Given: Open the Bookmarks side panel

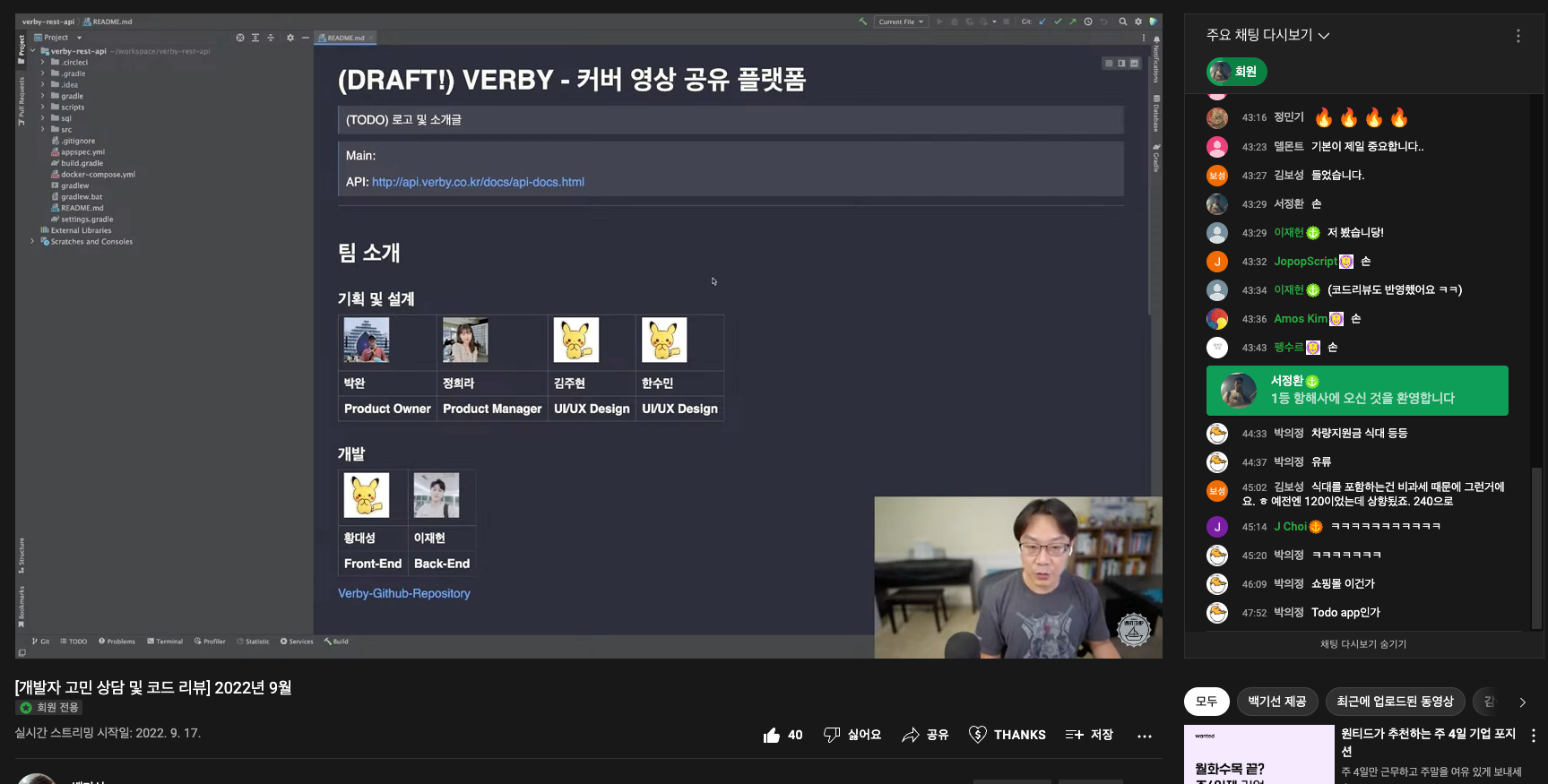Looking at the screenshot, I should coord(22,607).
